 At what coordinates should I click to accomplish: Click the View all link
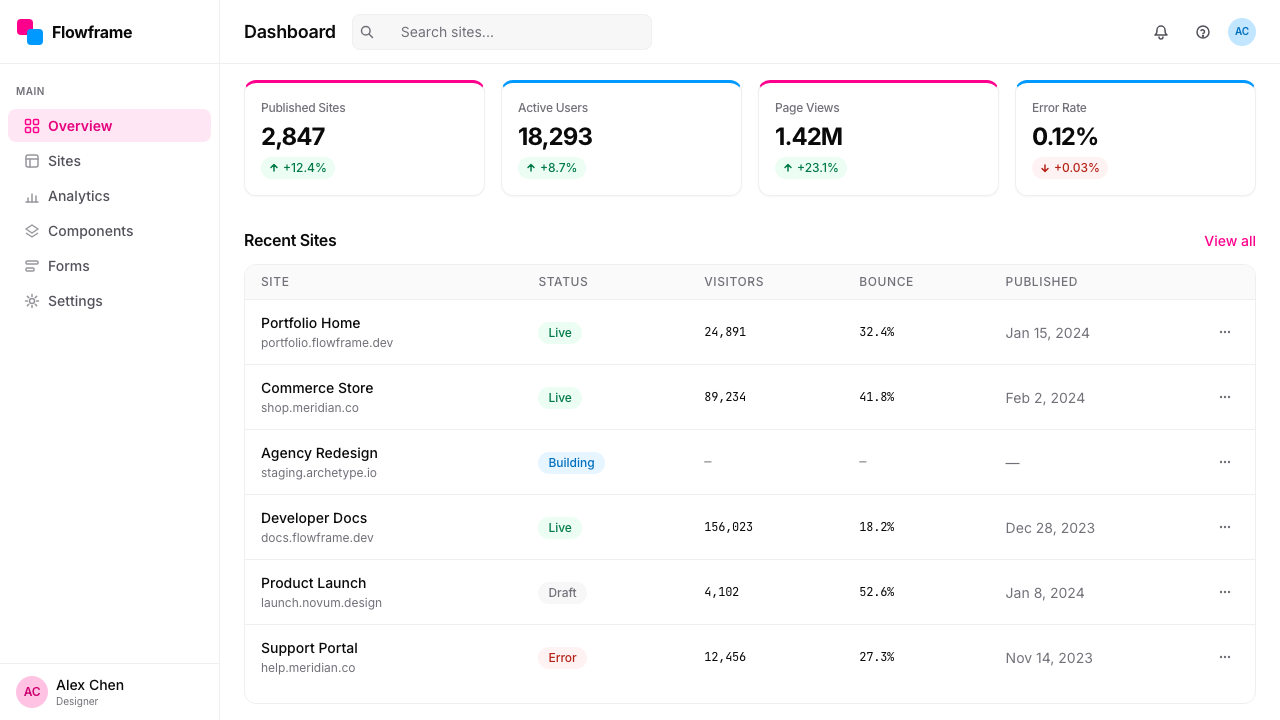1230,241
